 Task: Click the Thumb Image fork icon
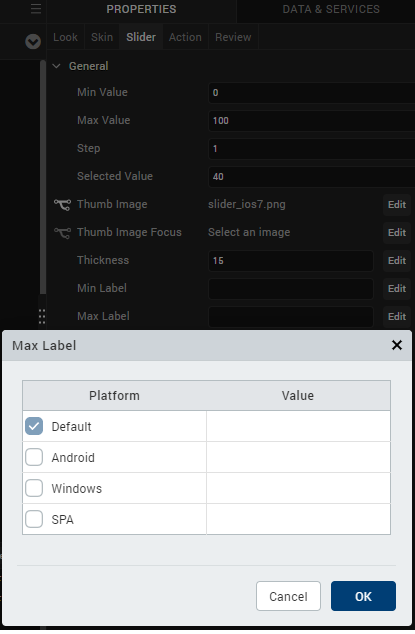click(x=62, y=205)
